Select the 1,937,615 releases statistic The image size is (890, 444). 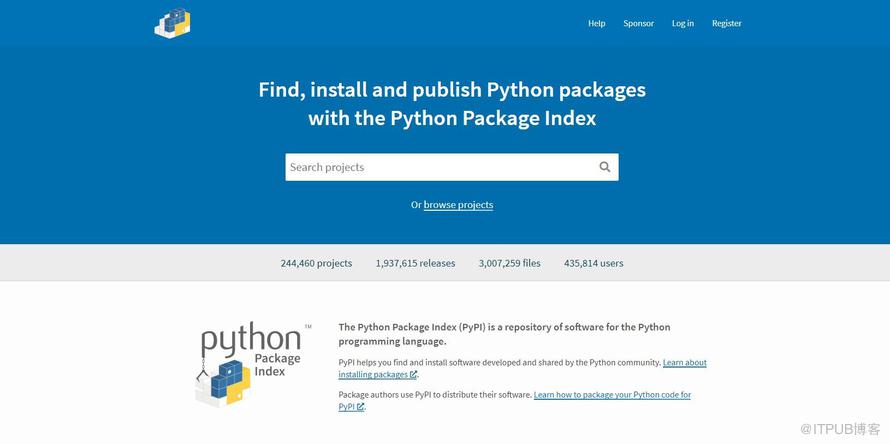click(415, 263)
